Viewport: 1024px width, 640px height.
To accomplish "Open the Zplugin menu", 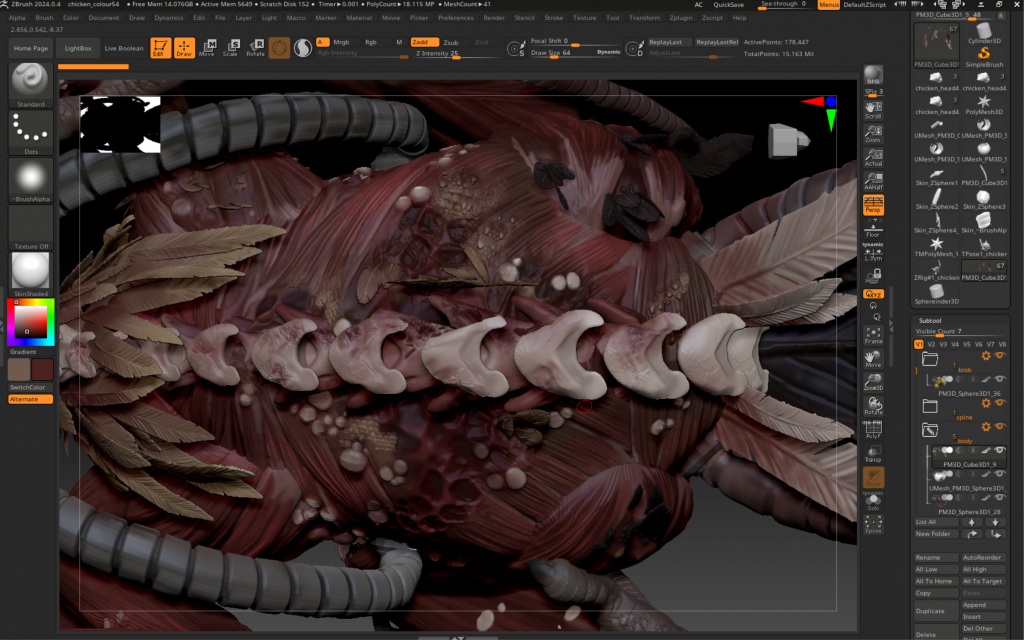I will coord(680,18).
